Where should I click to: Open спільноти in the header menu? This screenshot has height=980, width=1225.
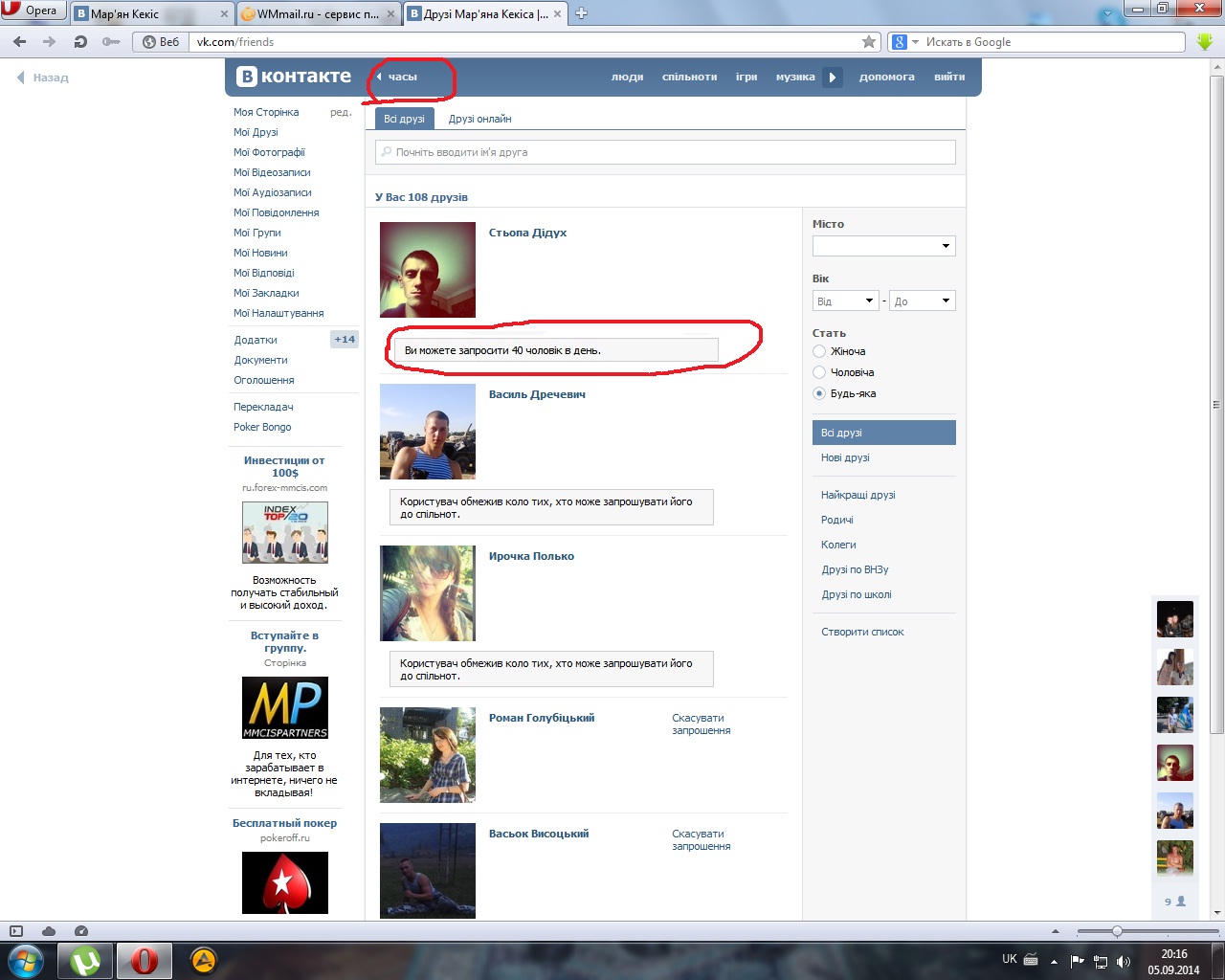click(x=689, y=78)
